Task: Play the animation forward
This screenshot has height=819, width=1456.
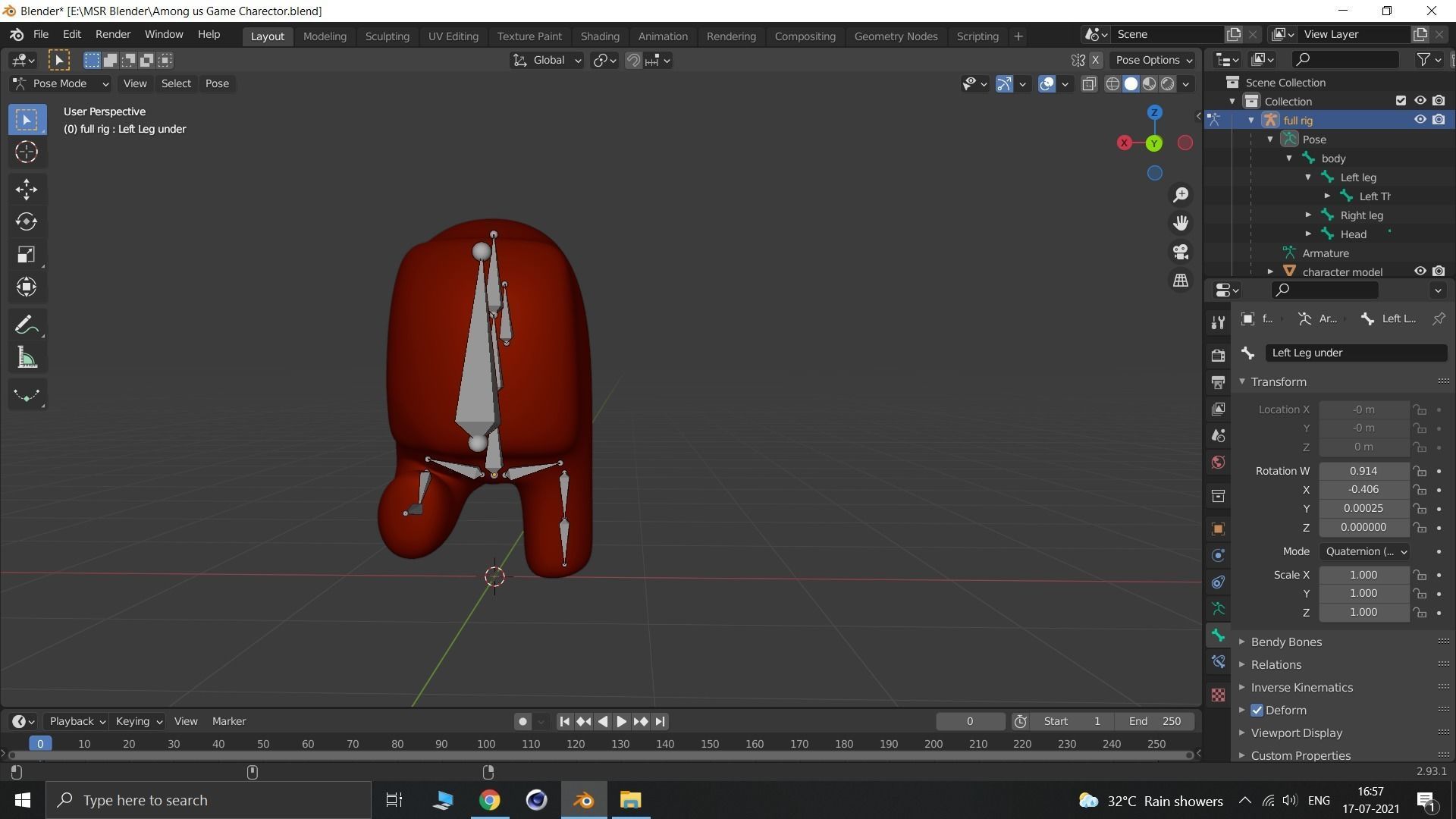Action: point(621,722)
